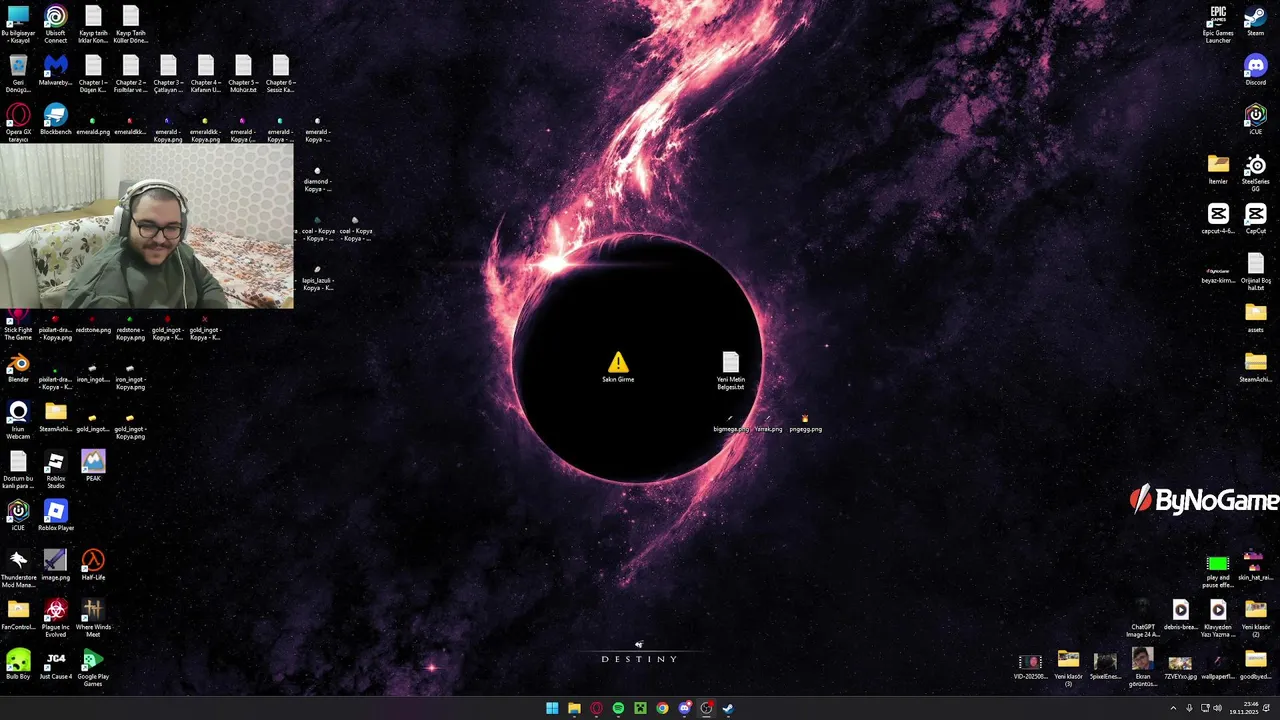Screen dimensions: 1280x720
Task: Select the Chapter 2 text file
Action: click(x=131, y=74)
